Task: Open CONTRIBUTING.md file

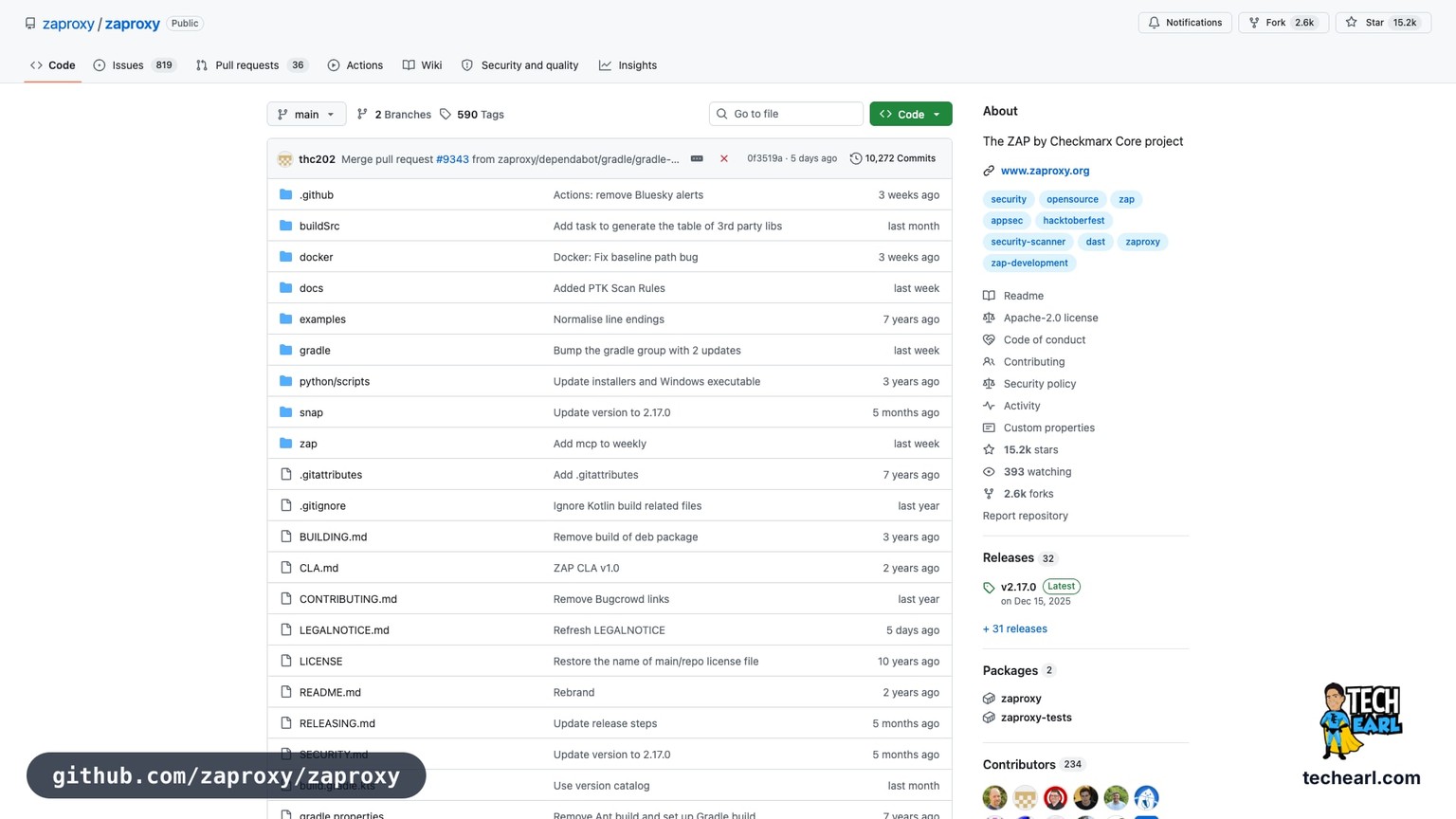Action: coord(348,599)
